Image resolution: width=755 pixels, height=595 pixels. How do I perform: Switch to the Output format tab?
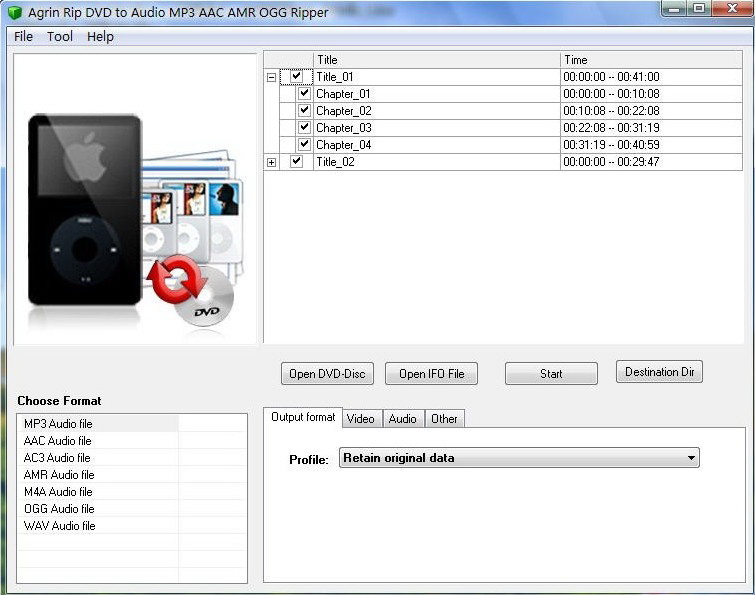click(303, 417)
